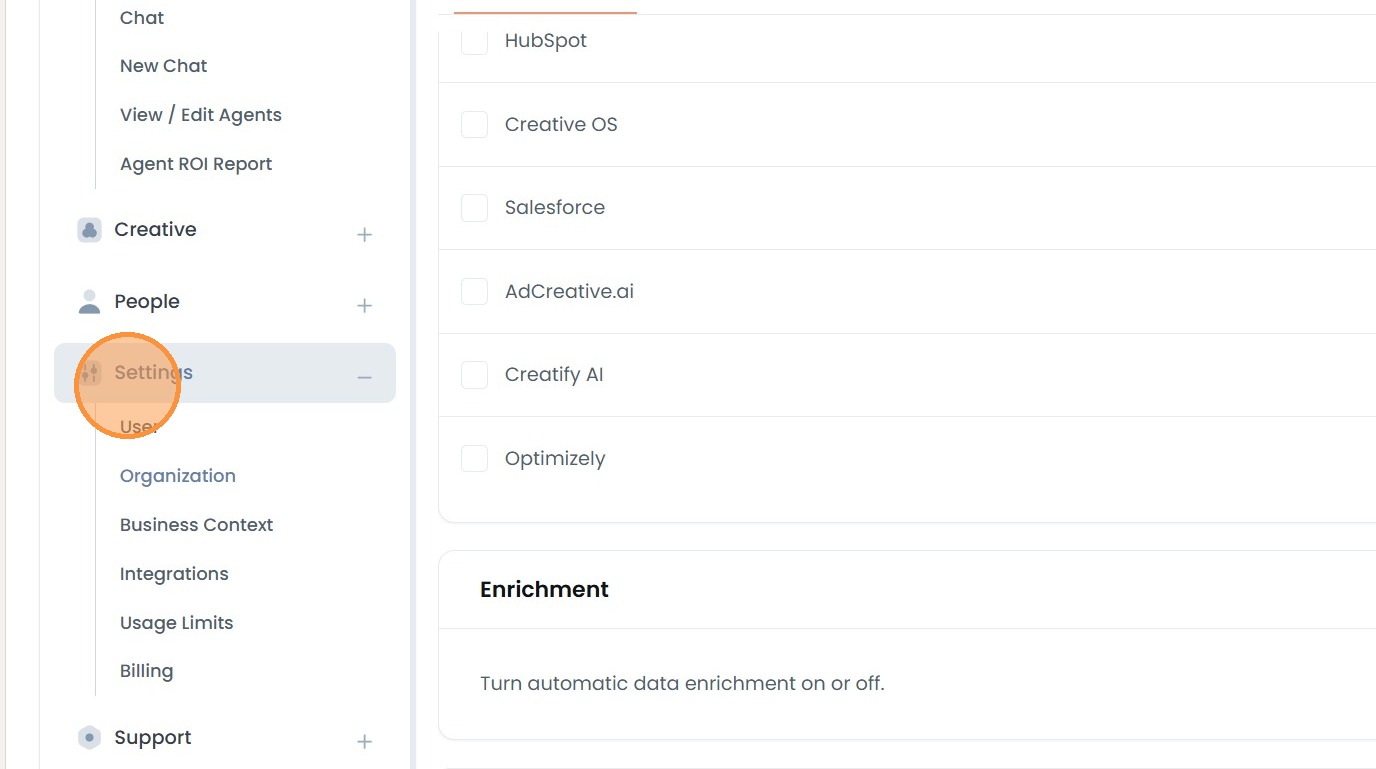Open the Integrations menu item
1376x769 pixels.
(x=174, y=574)
